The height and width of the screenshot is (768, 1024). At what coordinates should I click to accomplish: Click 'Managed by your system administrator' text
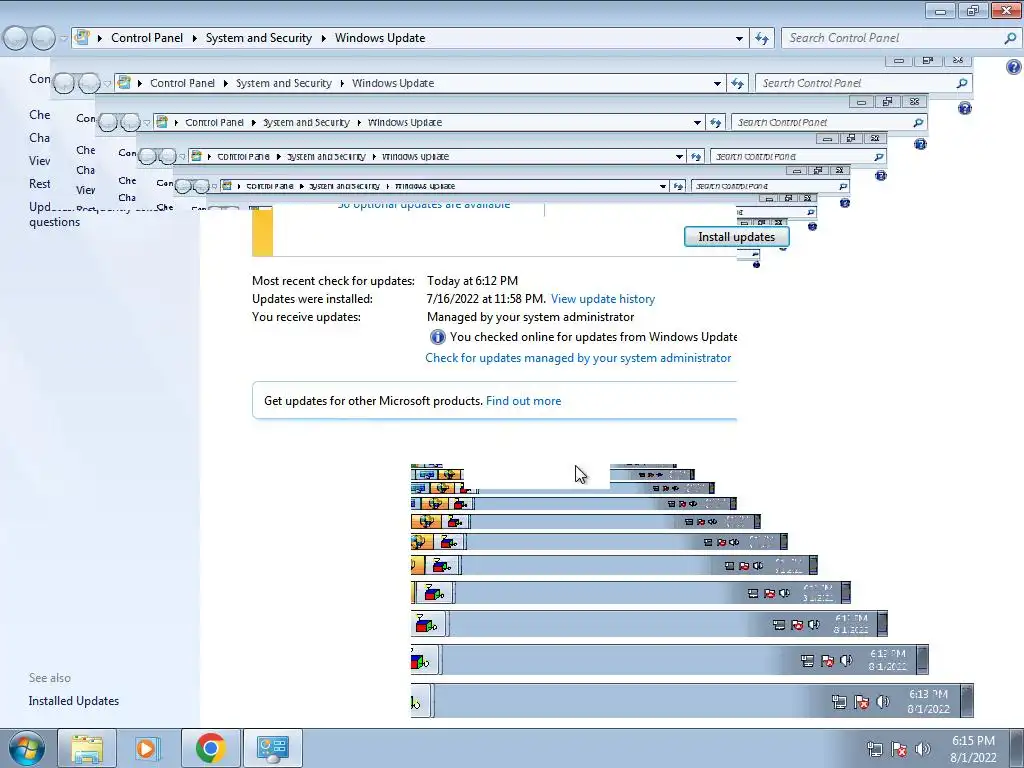[x=530, y=317]
